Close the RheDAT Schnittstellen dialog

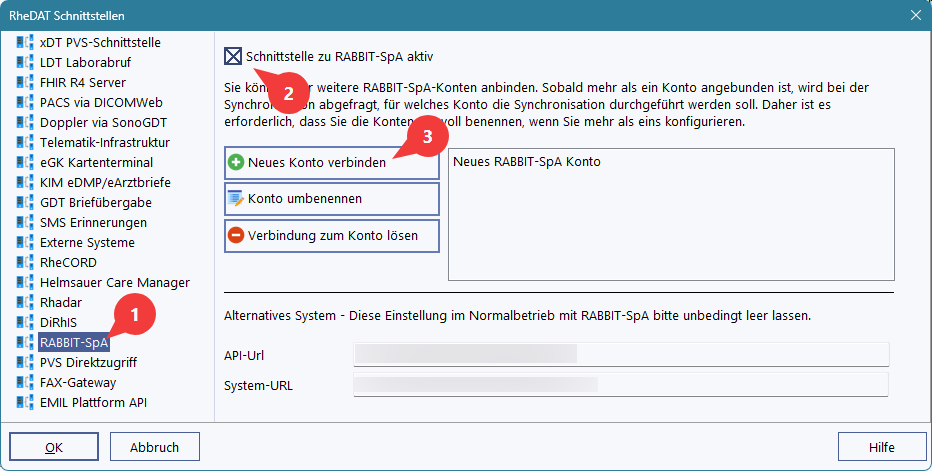916,15
